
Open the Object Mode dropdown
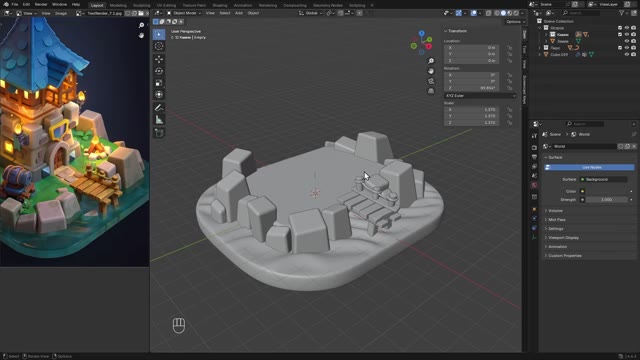pyautogui.click(x=184, y=13)
